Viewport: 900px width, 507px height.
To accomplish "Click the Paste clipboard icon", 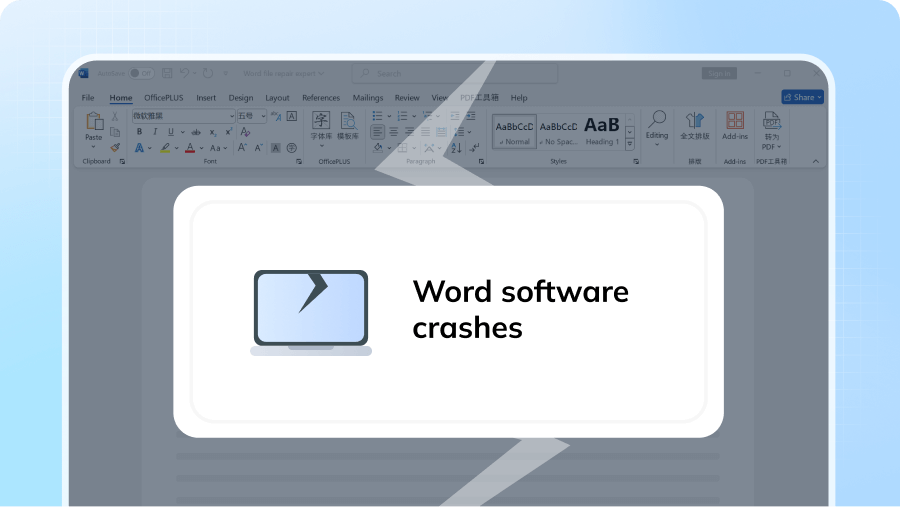I will pyautogui.click(x=94, y=122).
